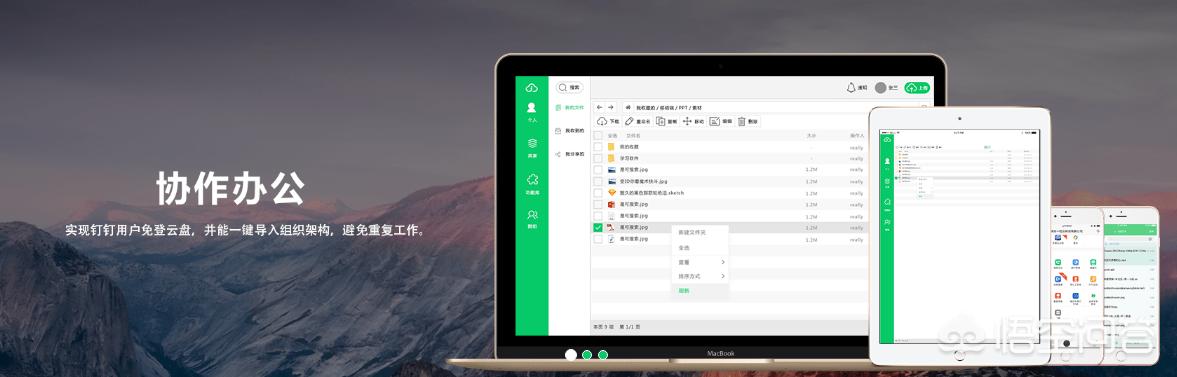Select 新建文件夹 in the context menu
Image resolution: width=1177 pixels, height=377 pixels.
692,232
